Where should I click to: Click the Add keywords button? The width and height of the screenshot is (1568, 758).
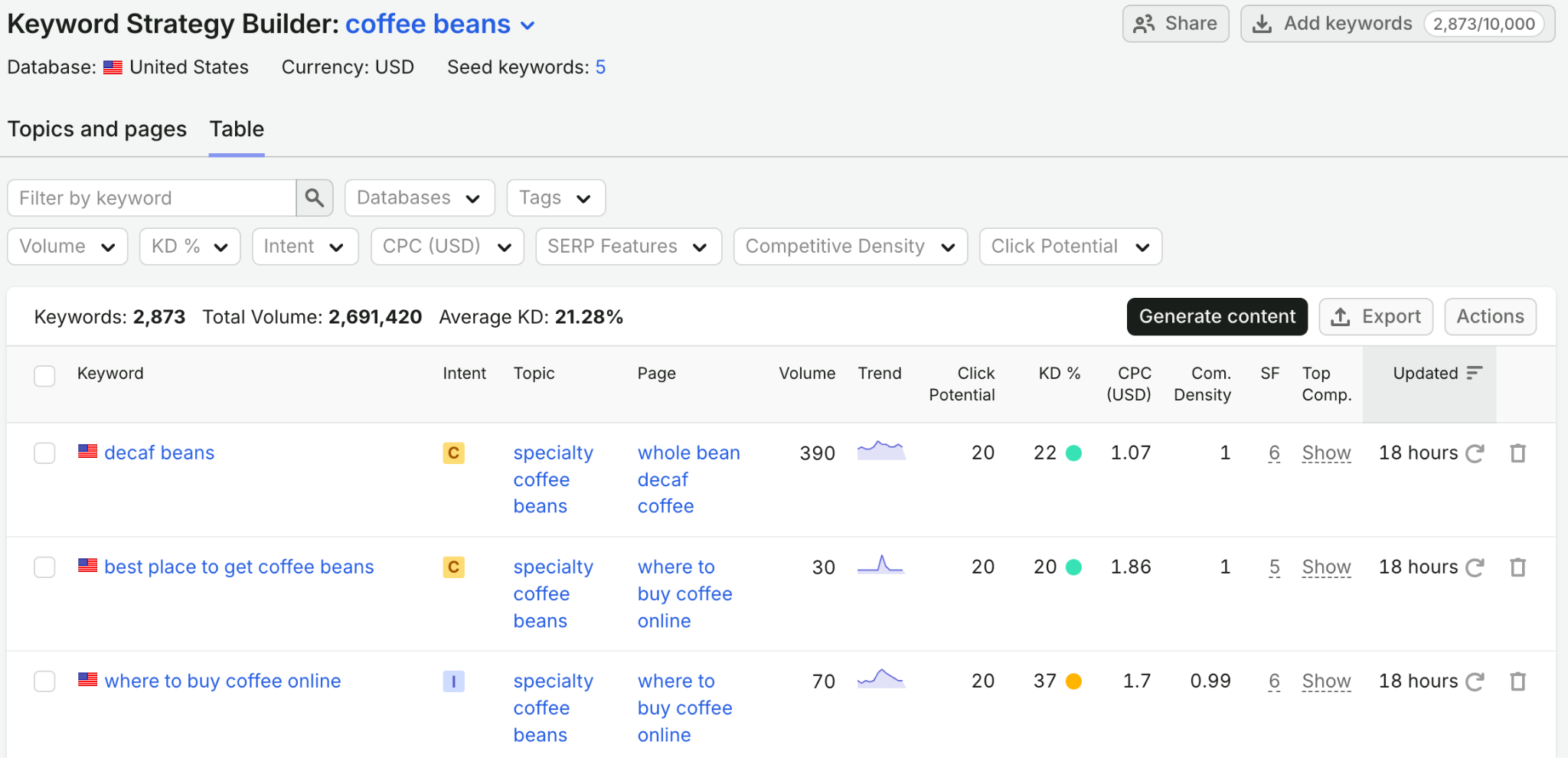tap(1397, 24)
